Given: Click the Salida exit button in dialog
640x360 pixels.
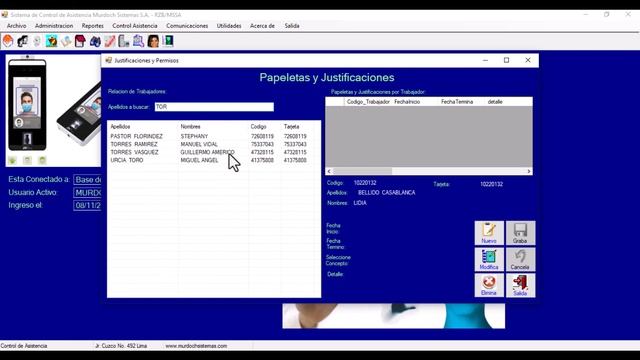Looking at the screenshot, I should coord(520,285).
